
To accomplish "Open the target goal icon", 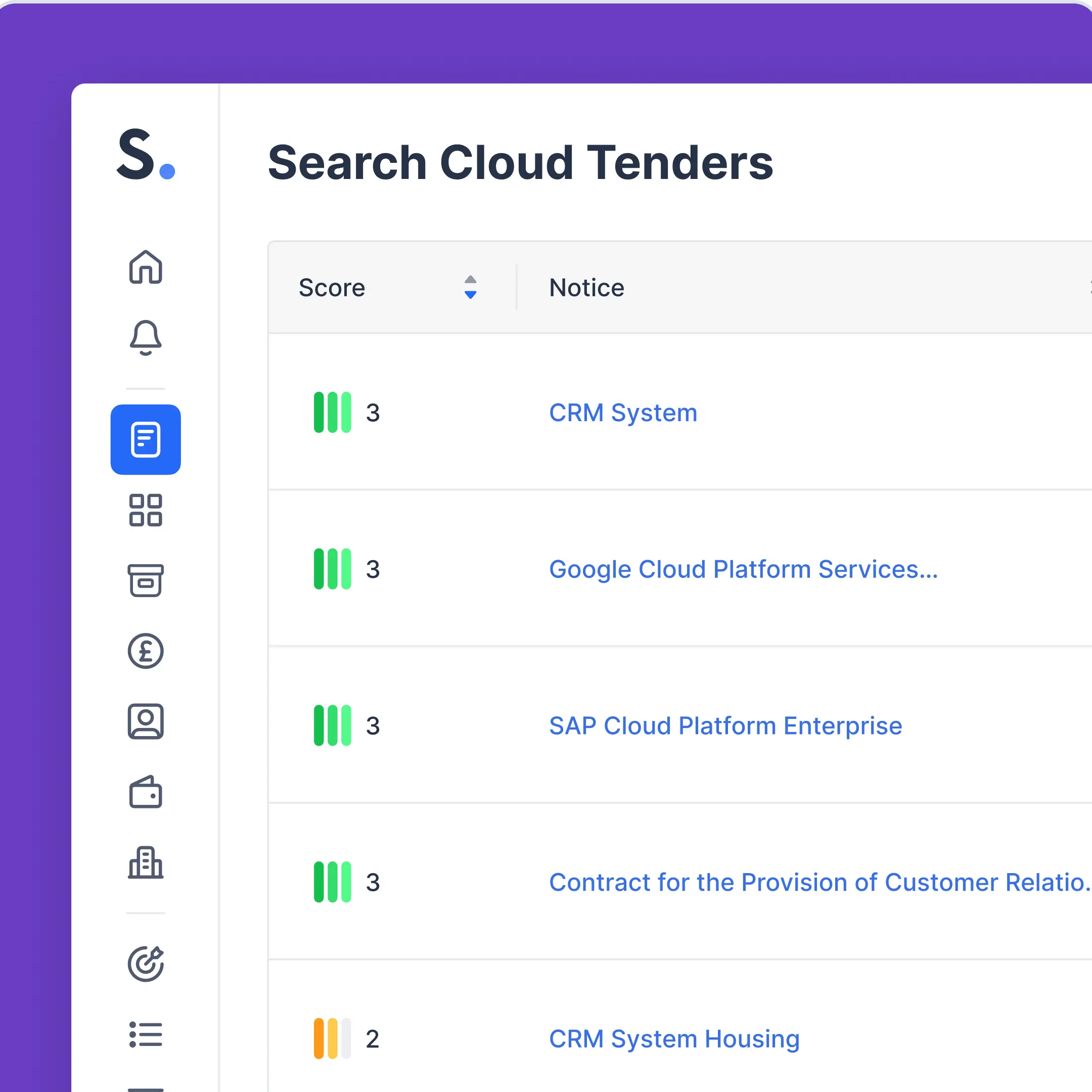I will point(146,964).
